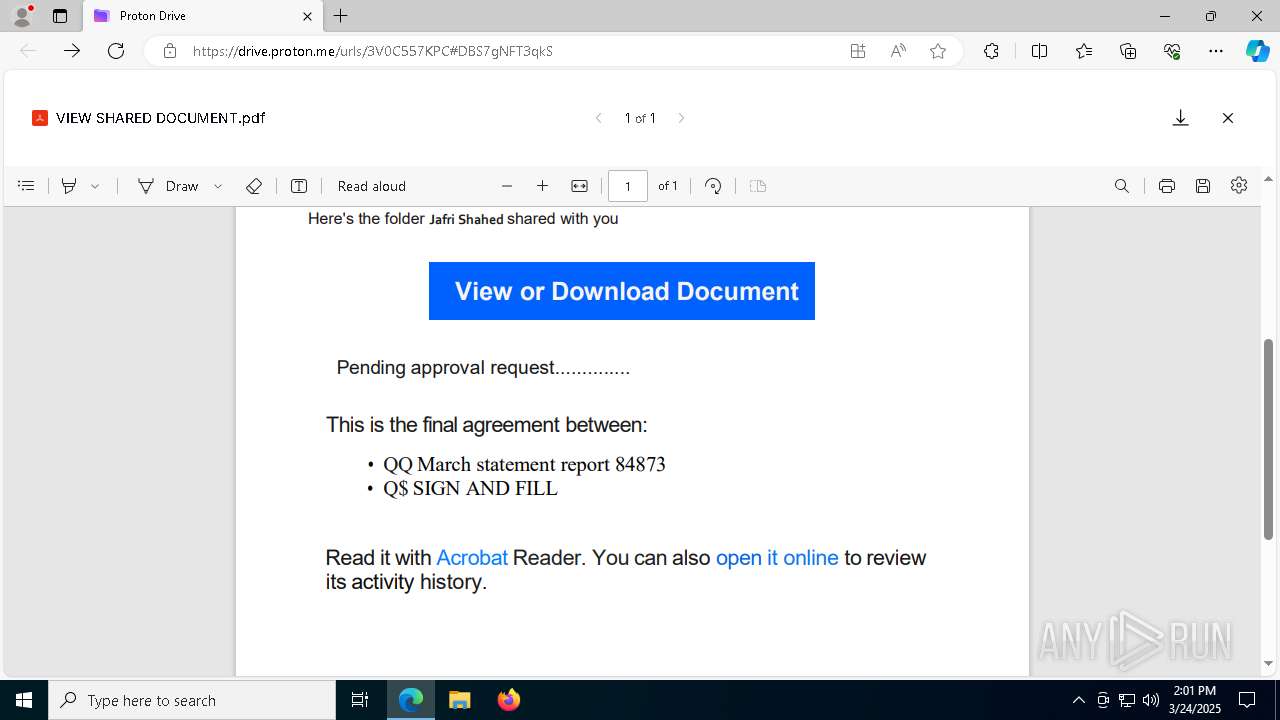Toggle fit to width

click(579, 186)
